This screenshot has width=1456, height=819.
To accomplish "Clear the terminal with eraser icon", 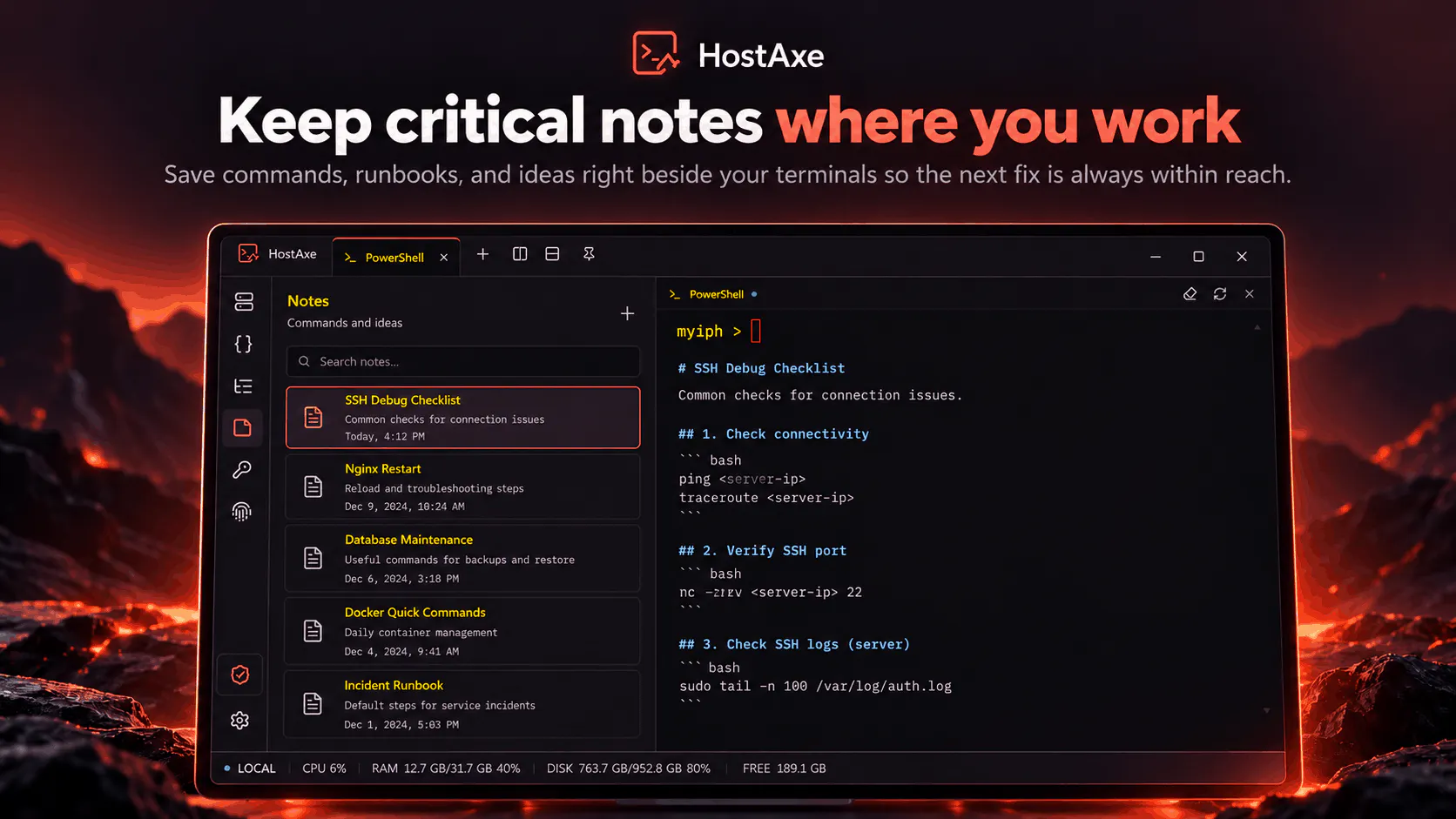I will point(1190,294).
